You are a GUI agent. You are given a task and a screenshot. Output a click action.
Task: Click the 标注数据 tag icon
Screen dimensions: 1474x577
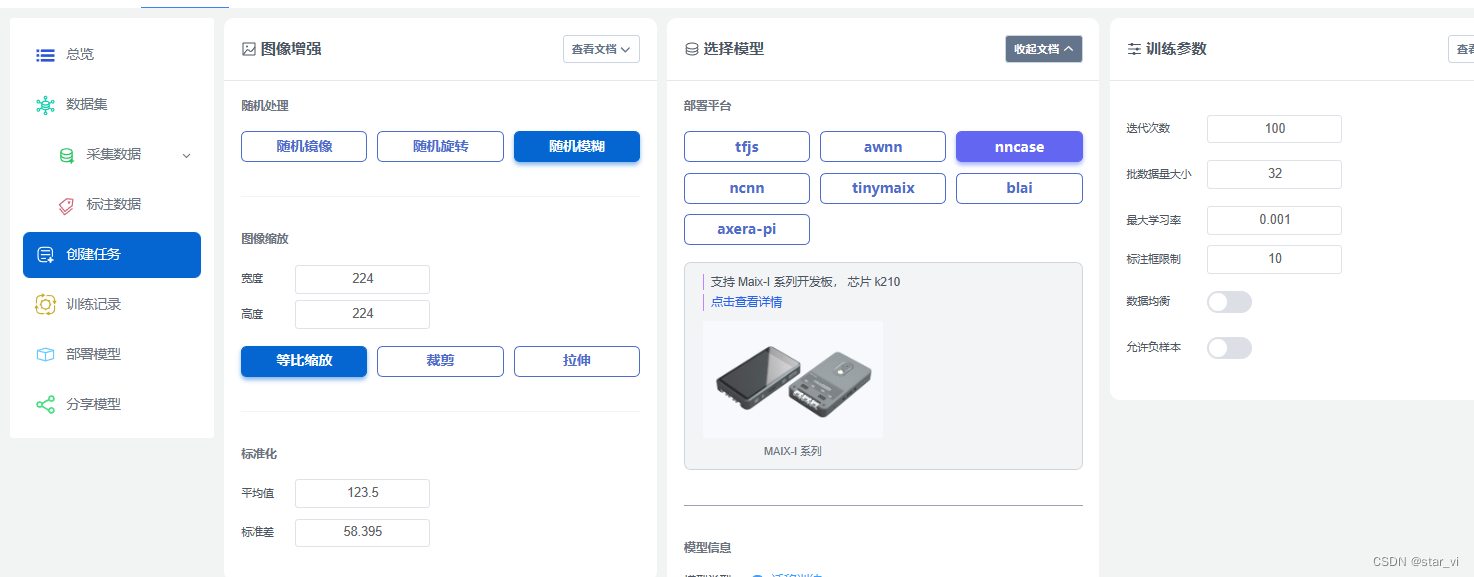click(x=66, y=205)
